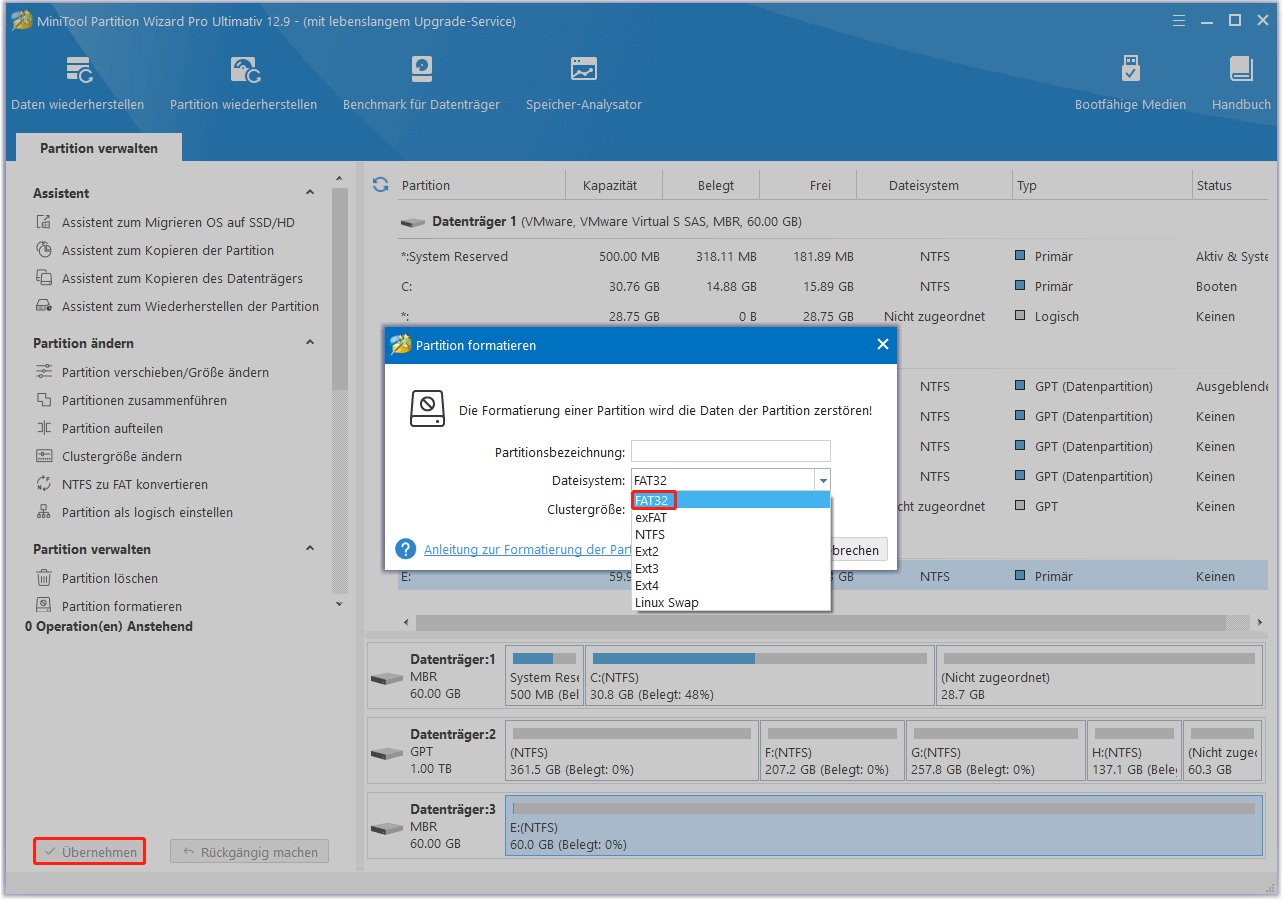Select Ext2 in the file system list
The height and width of the screenshot is (900, 1283).
point(731,552)
